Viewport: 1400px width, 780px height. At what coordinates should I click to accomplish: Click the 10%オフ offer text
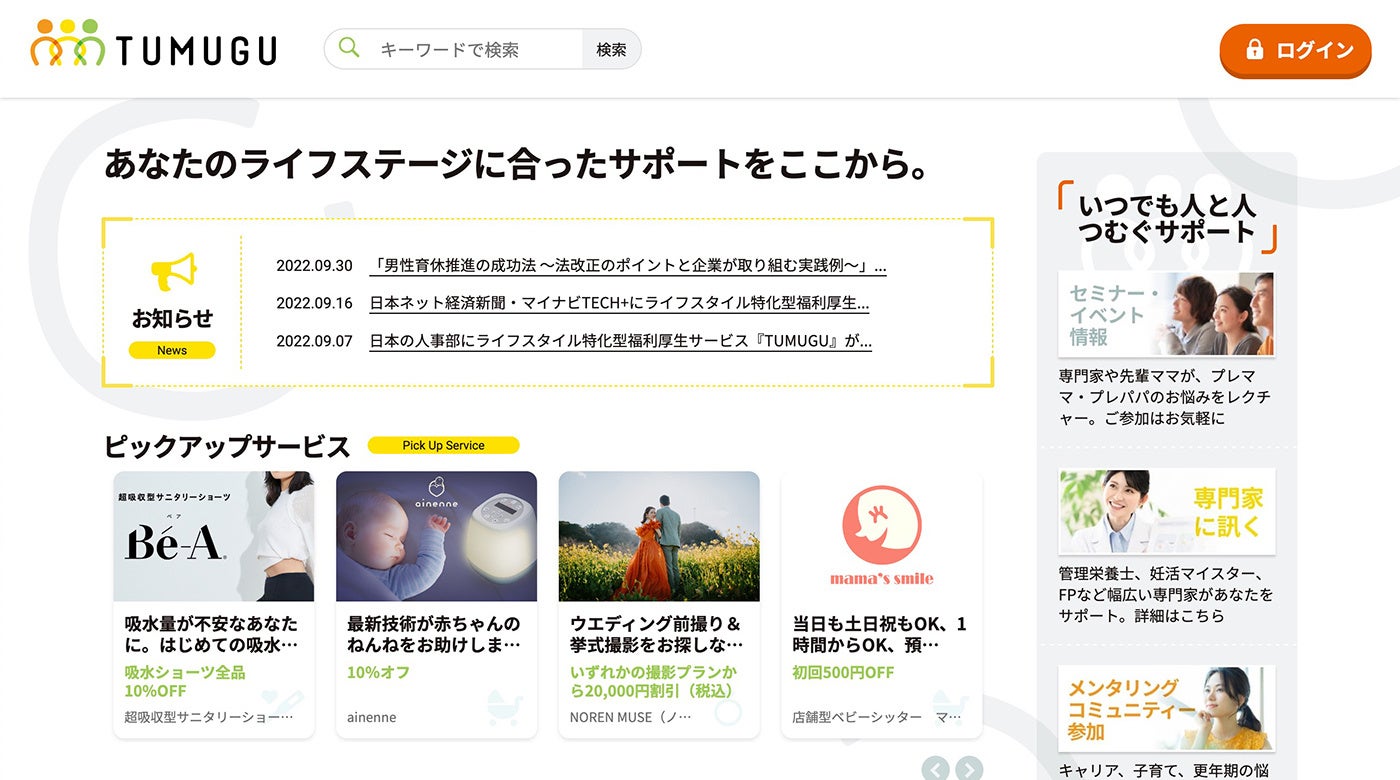[378, 672]
